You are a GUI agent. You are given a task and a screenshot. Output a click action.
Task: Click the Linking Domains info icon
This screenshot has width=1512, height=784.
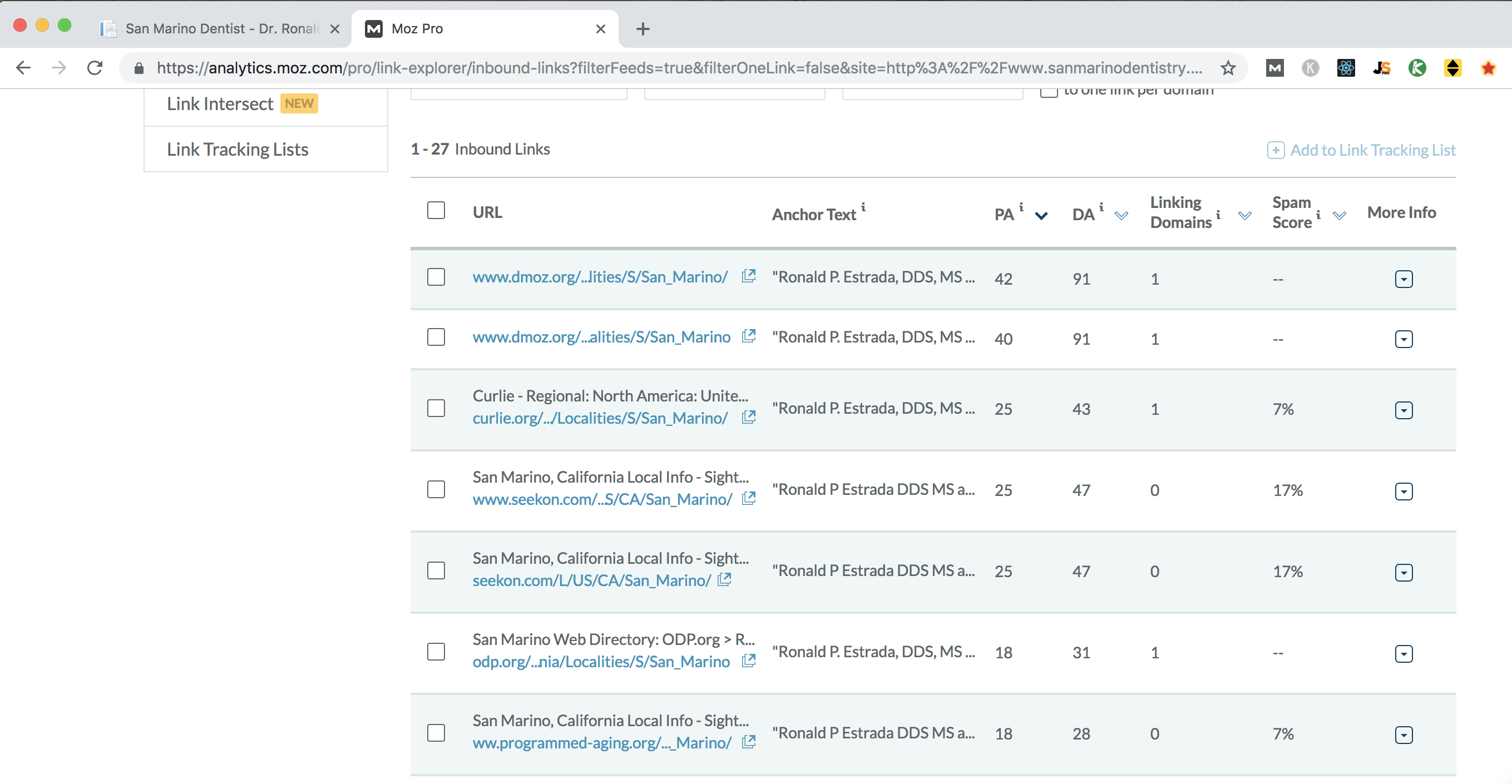pyautogui.click(x=1218, y=215)
